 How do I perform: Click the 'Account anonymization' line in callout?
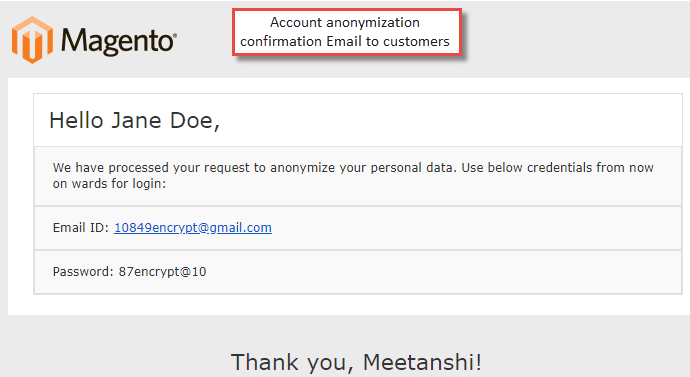(345, 22)
